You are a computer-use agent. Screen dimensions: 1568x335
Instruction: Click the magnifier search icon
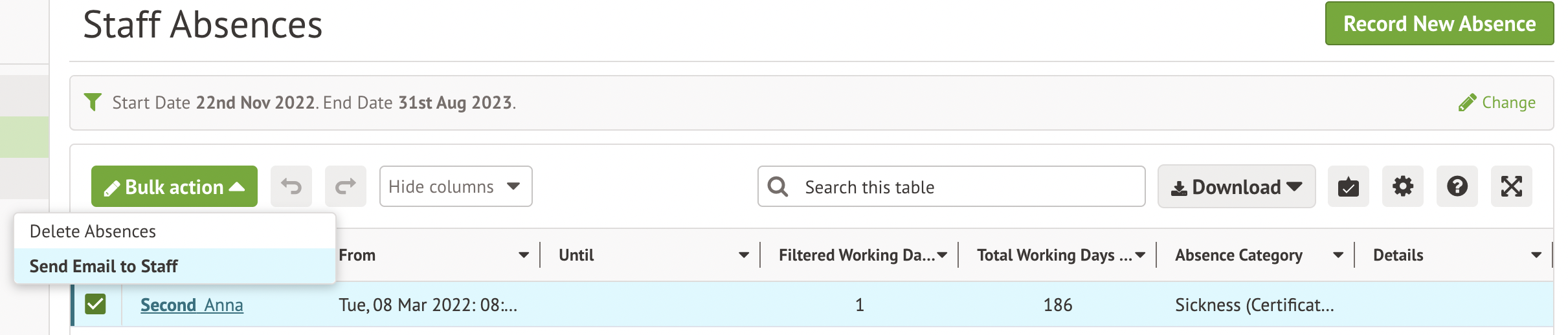coord(778,187)
